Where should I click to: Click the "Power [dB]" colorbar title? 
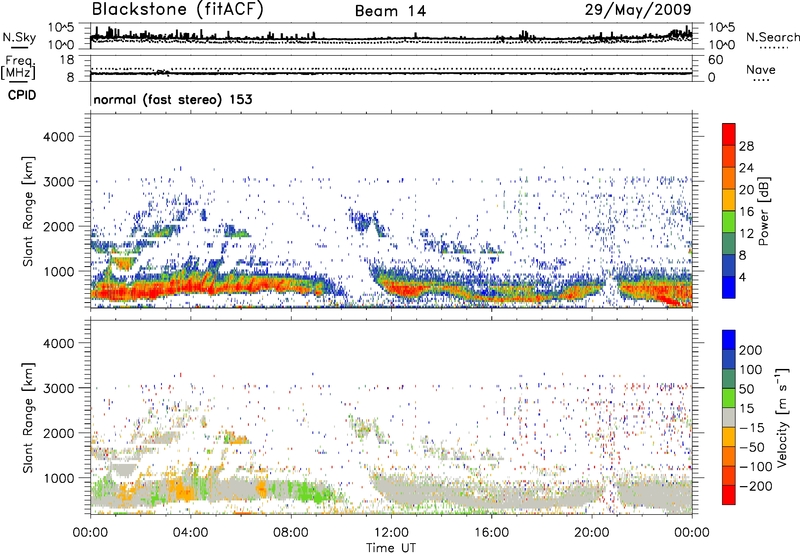coord(763,211)
